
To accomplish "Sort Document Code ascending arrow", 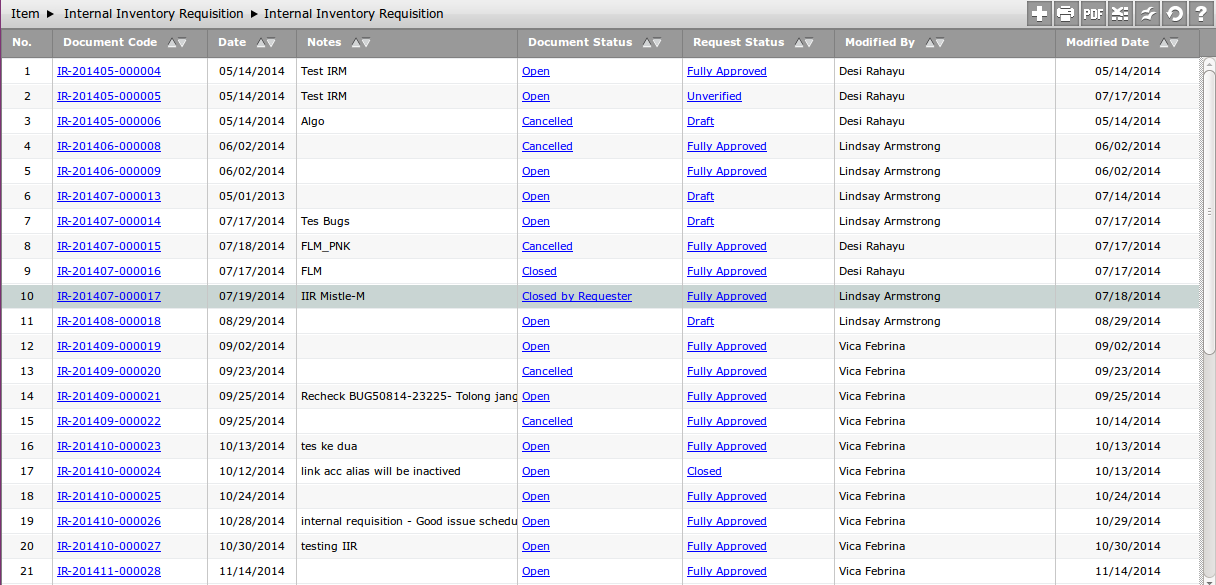I will (x=171, y=43).
